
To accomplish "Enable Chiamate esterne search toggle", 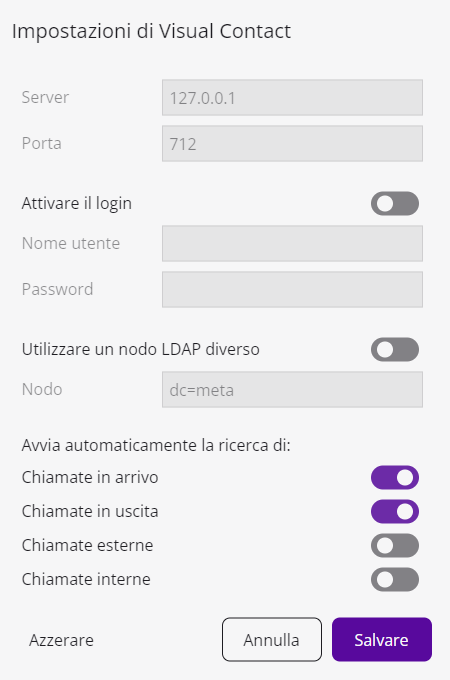I will tap(395, 545).
